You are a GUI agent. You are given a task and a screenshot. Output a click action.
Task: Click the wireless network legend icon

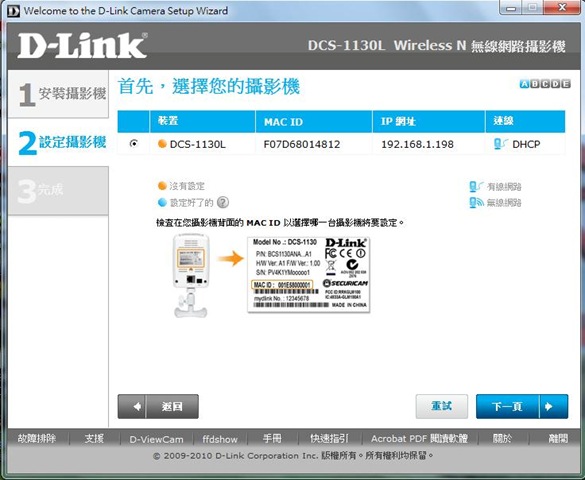pos(476,203)
